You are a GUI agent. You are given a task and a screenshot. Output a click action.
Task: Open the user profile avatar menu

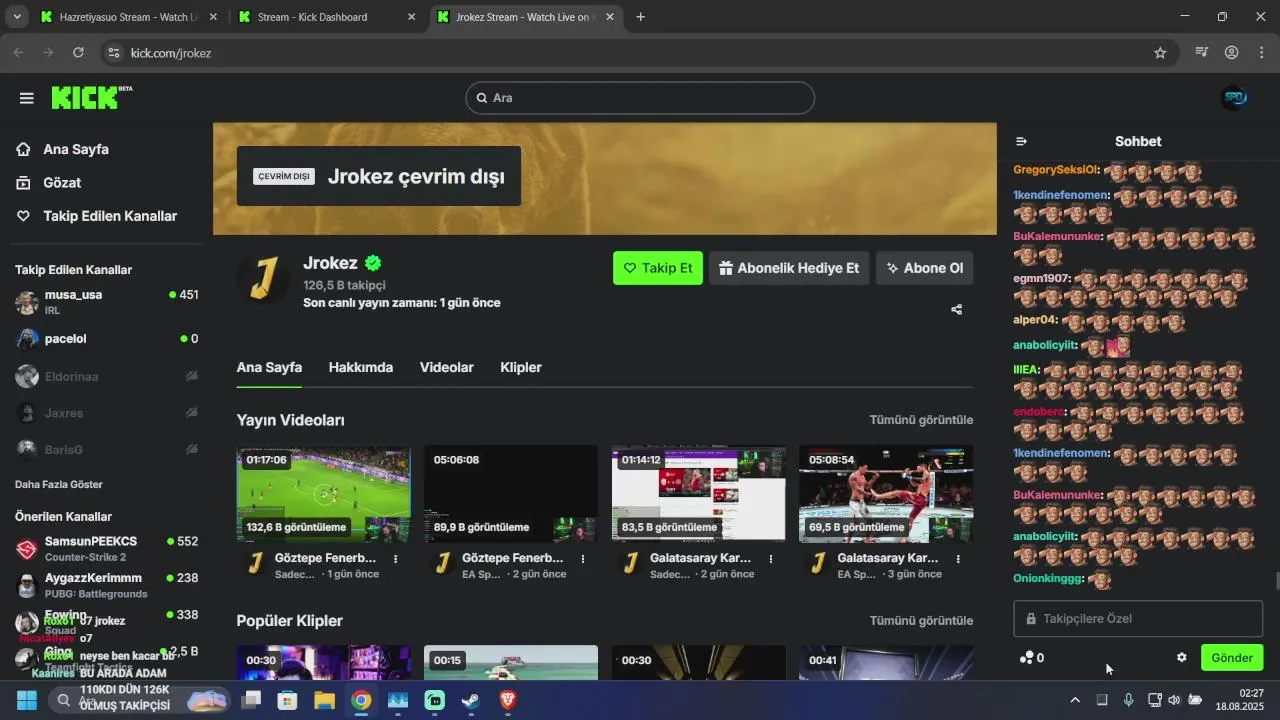(x=1234, y=98)
